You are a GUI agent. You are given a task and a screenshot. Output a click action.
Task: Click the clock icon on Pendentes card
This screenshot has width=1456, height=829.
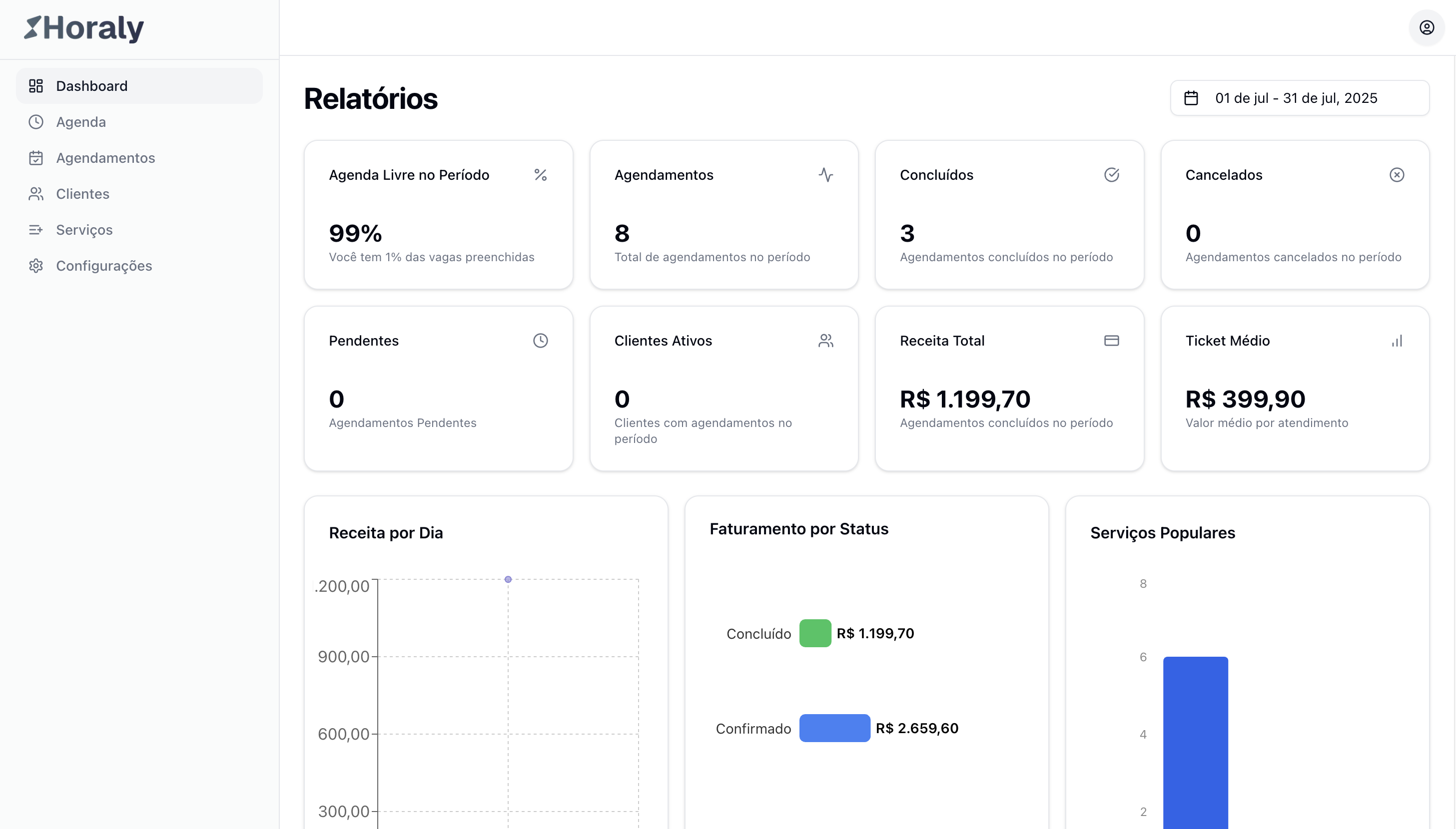point(540,341)
